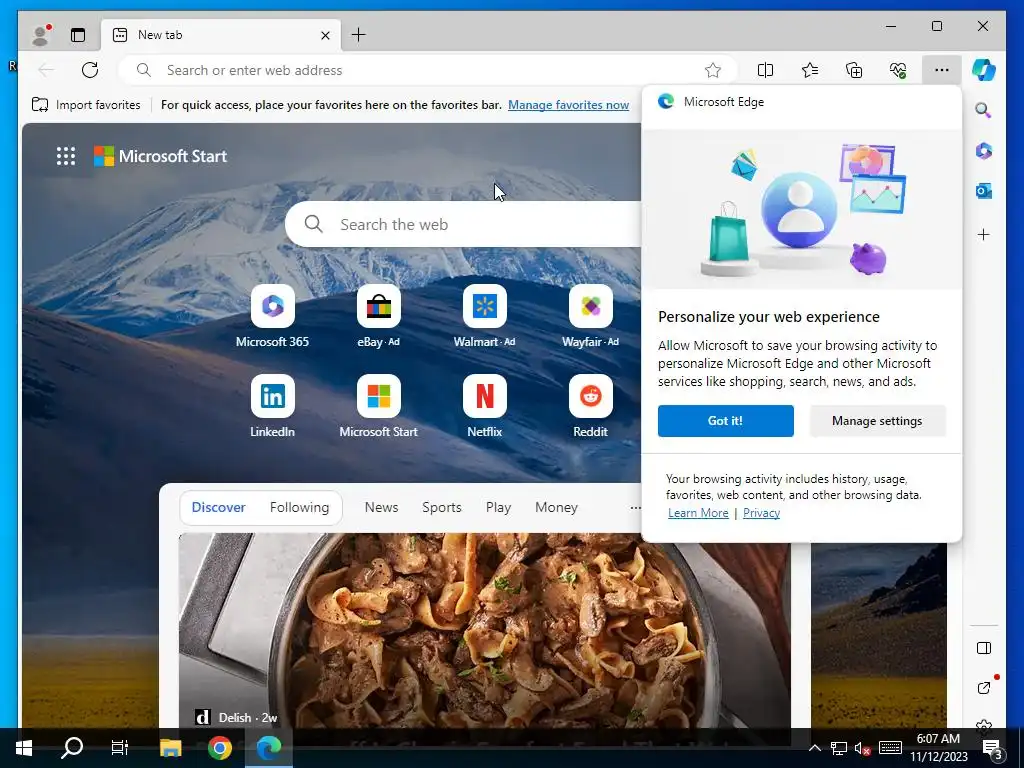The height and width of the screenshot is (768, 1024).
Task: Open the Microsoft Start quick link tile
Action: [379, 406]
